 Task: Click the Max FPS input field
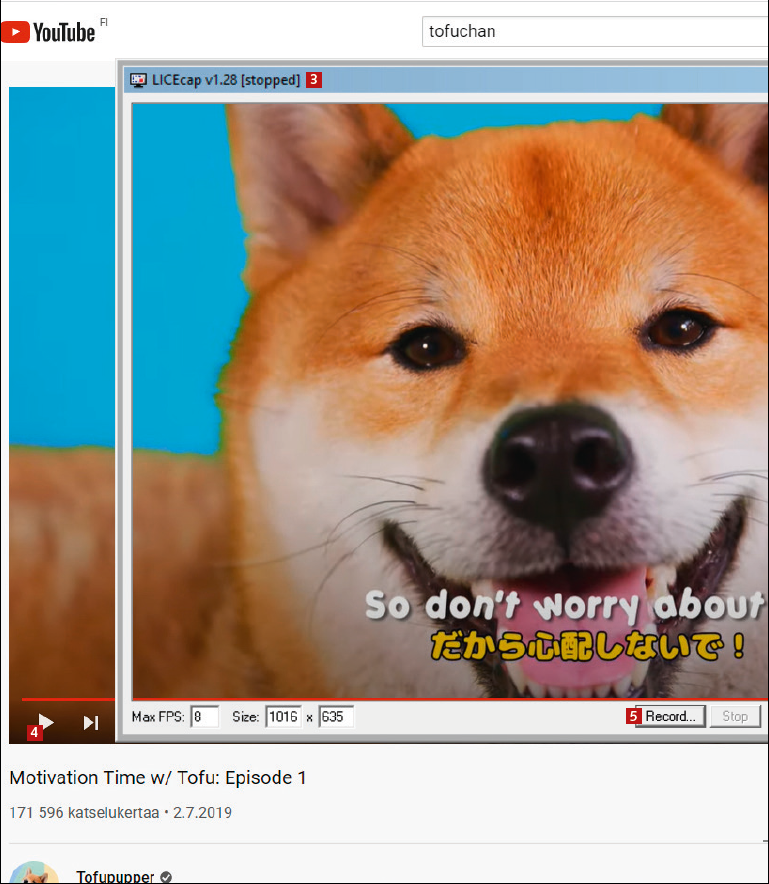(204, 717)
